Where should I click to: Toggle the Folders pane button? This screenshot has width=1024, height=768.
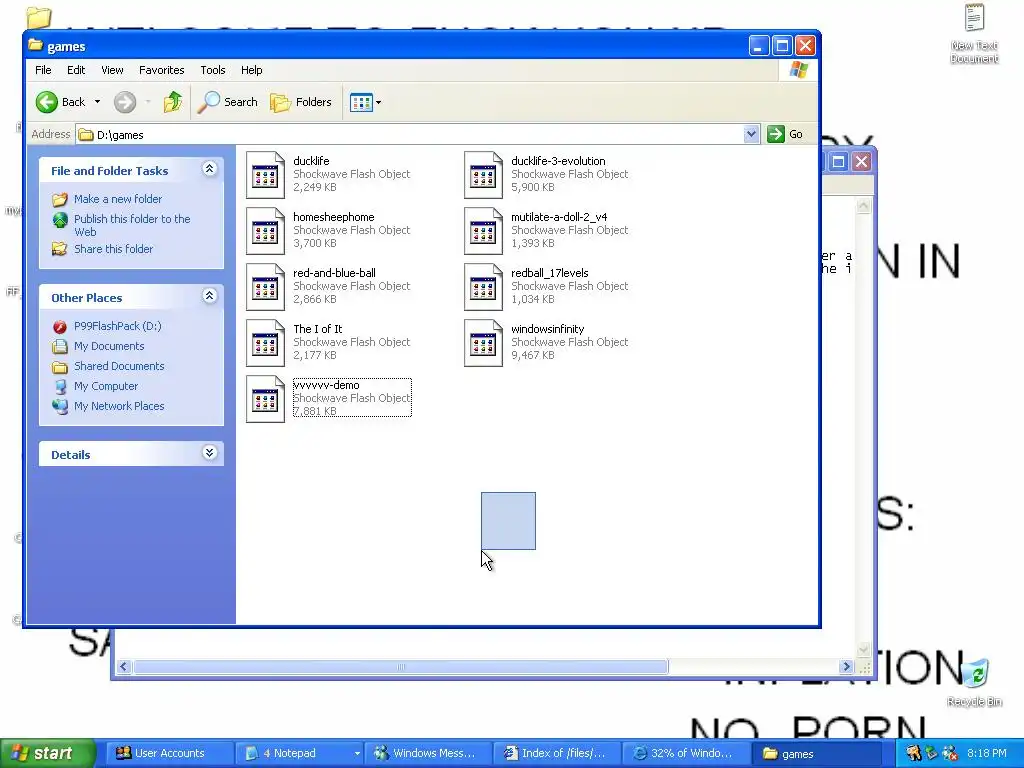coord(301,102)
